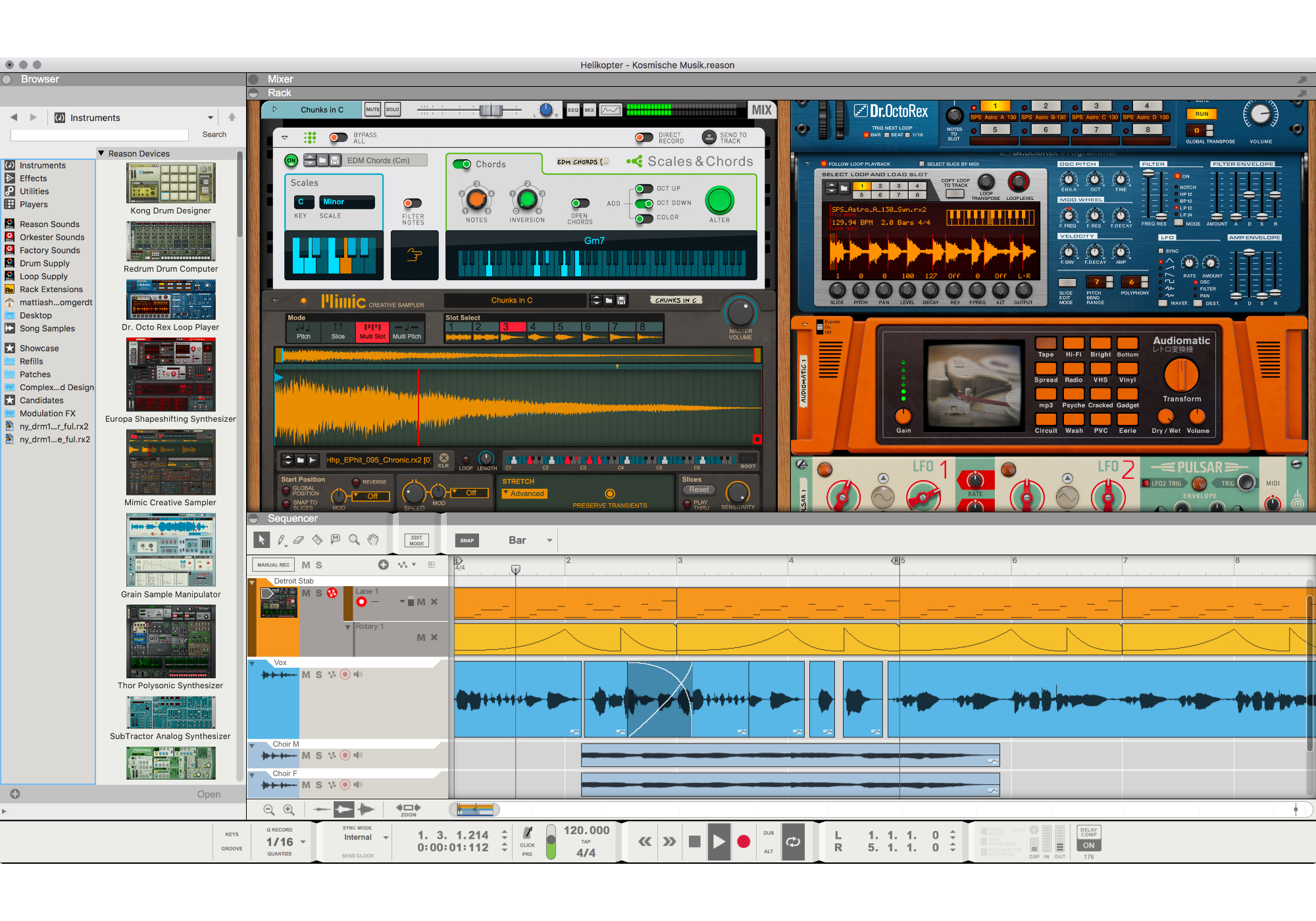Zoom in horizontally in the sequencer
The height and width of the screenshot is (921, 1316).
(289, 810)
